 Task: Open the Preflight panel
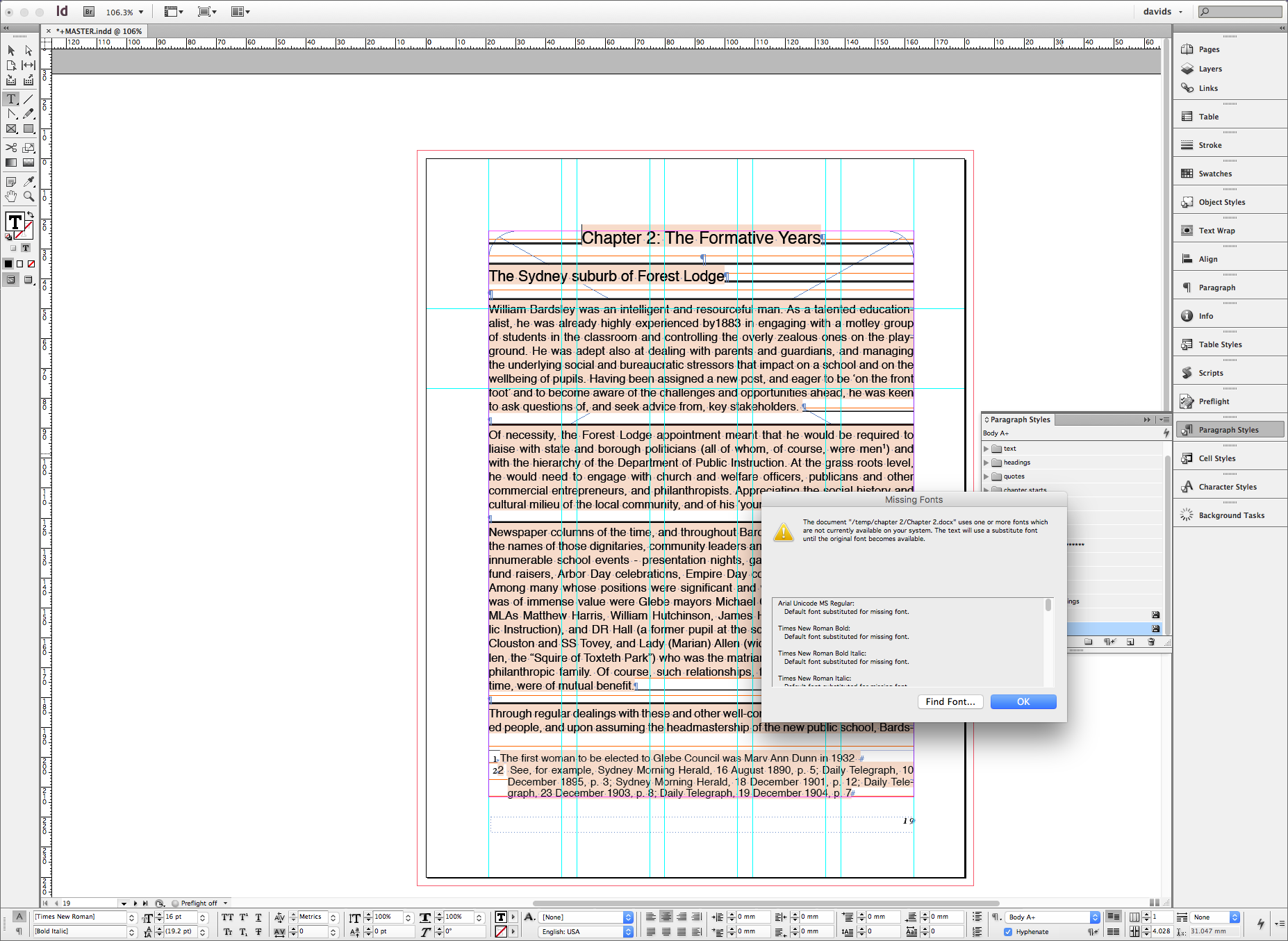(1213, 401)
